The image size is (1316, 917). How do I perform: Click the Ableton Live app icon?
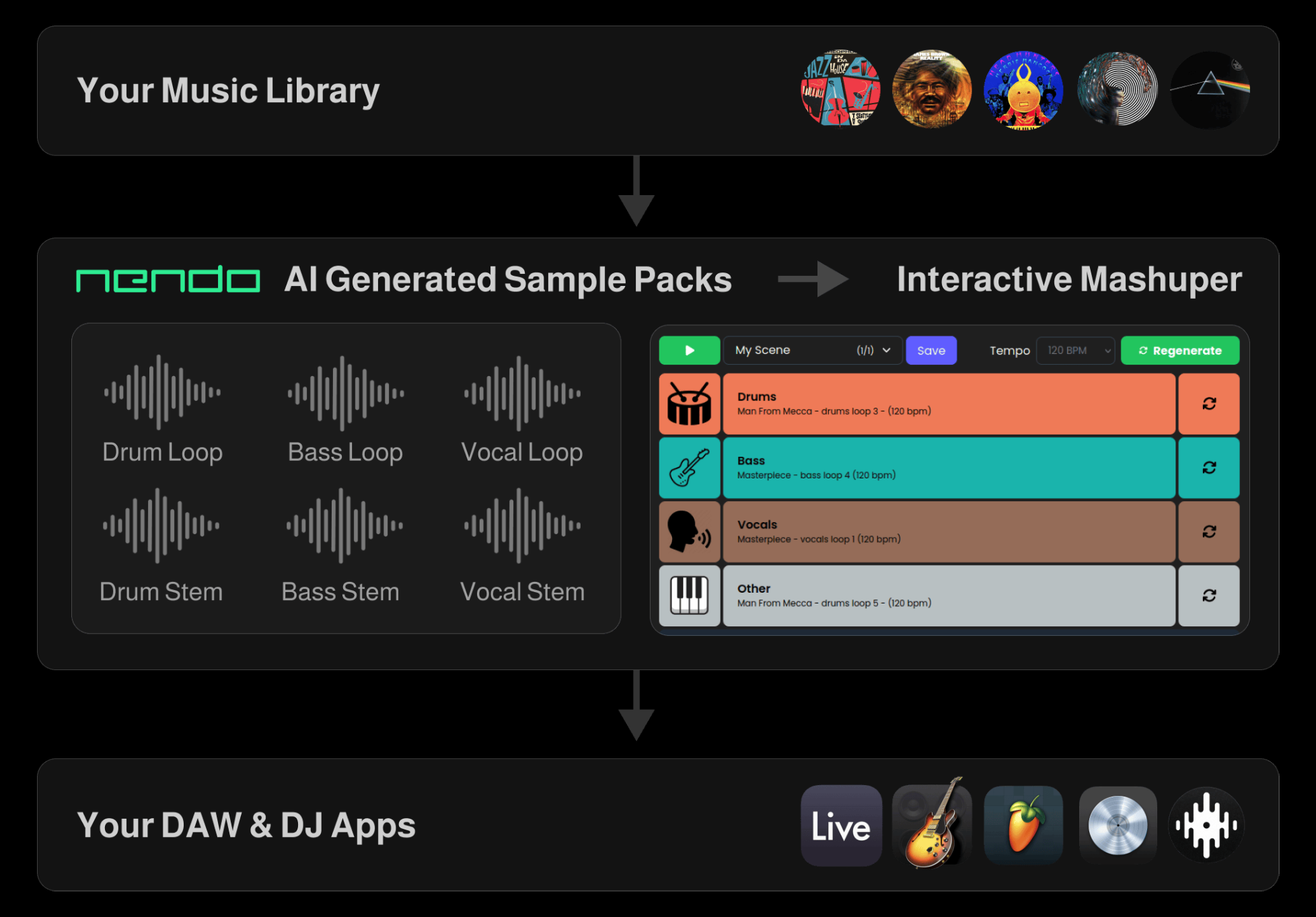841,826
